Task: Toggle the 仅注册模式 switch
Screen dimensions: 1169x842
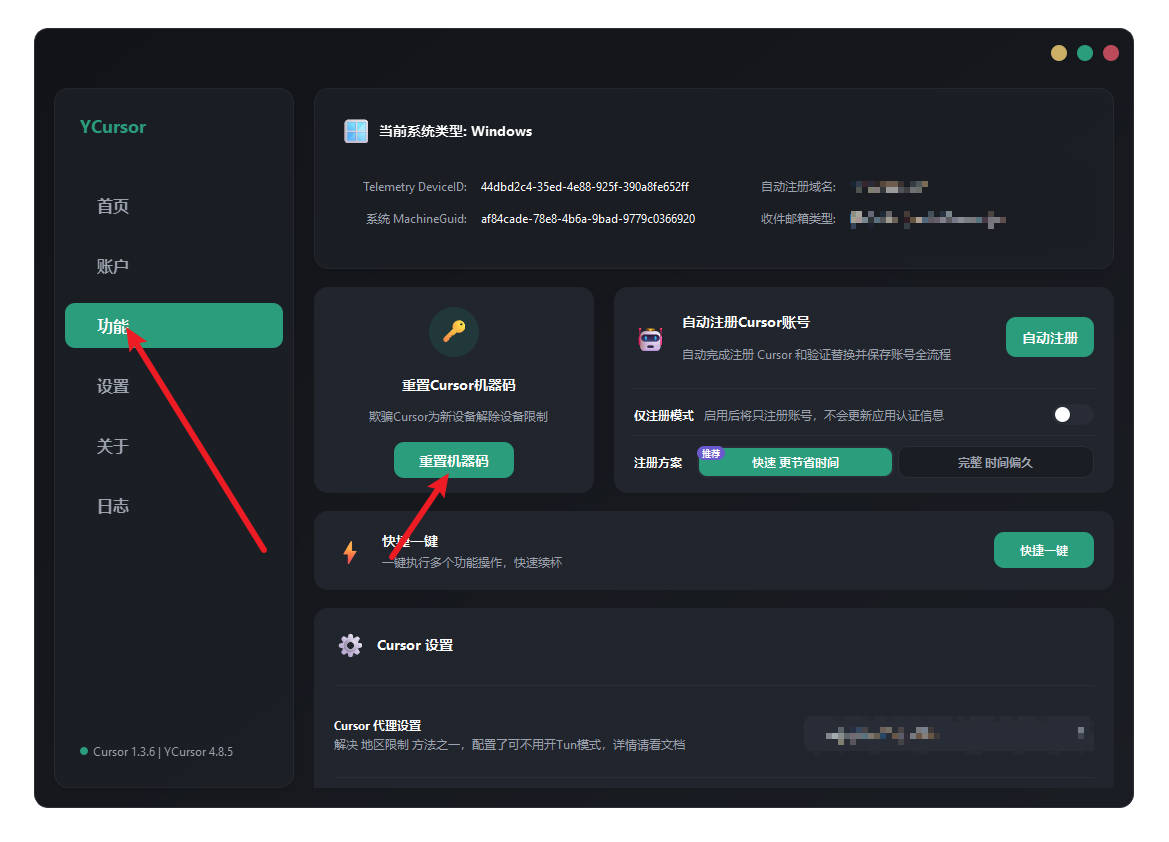Action: pyautogui.click(x=1072, y=414)
